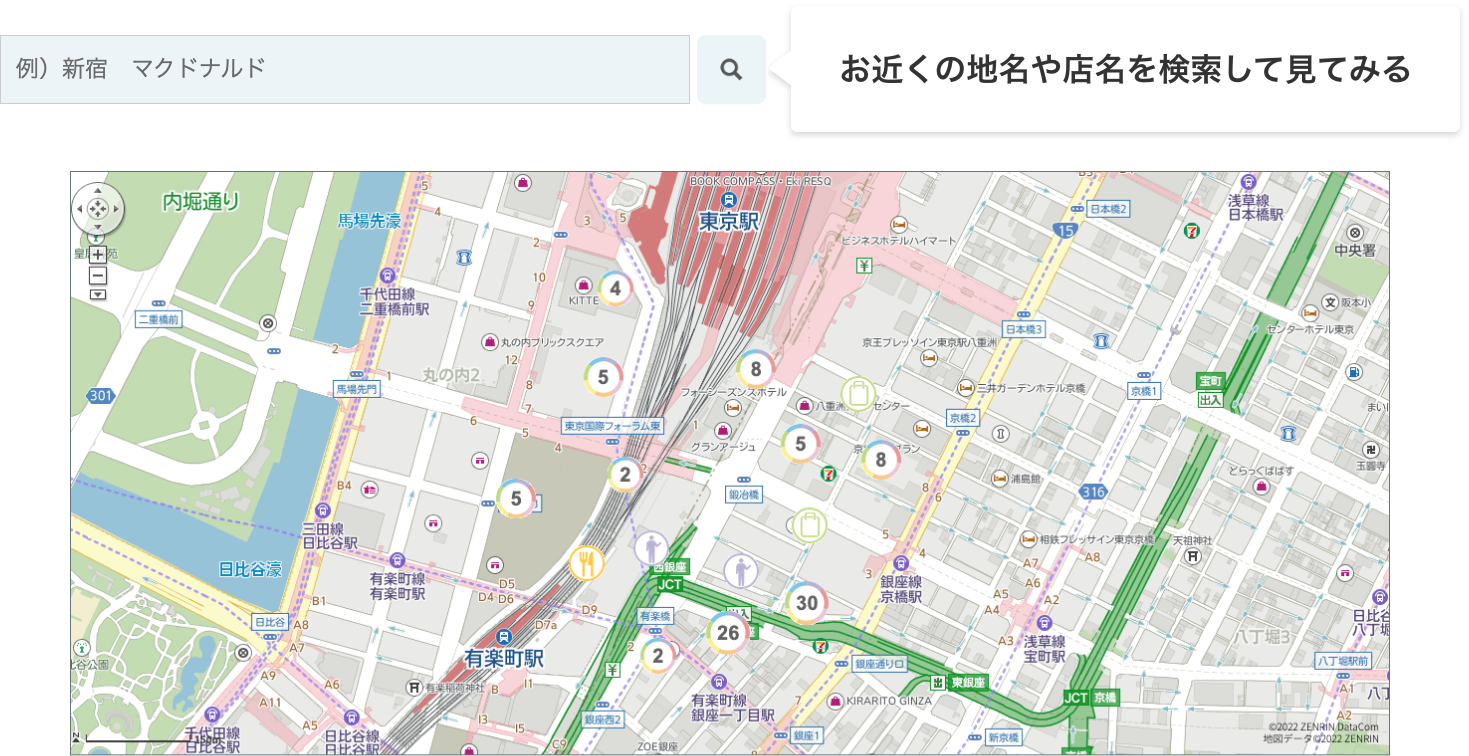1469x756 pixels.
Task: Click the 東京国際フォーラム東 intersection label
Action: pos(613,426)
